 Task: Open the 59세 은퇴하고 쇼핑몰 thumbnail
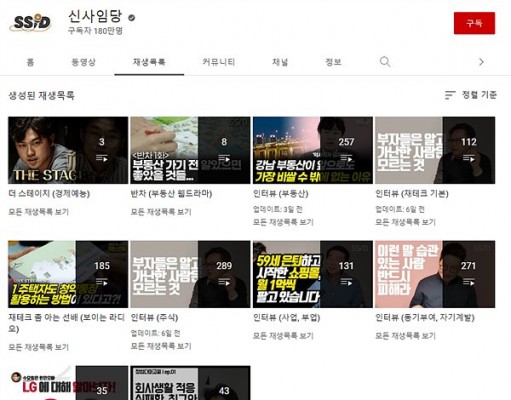tap(313, 274)
